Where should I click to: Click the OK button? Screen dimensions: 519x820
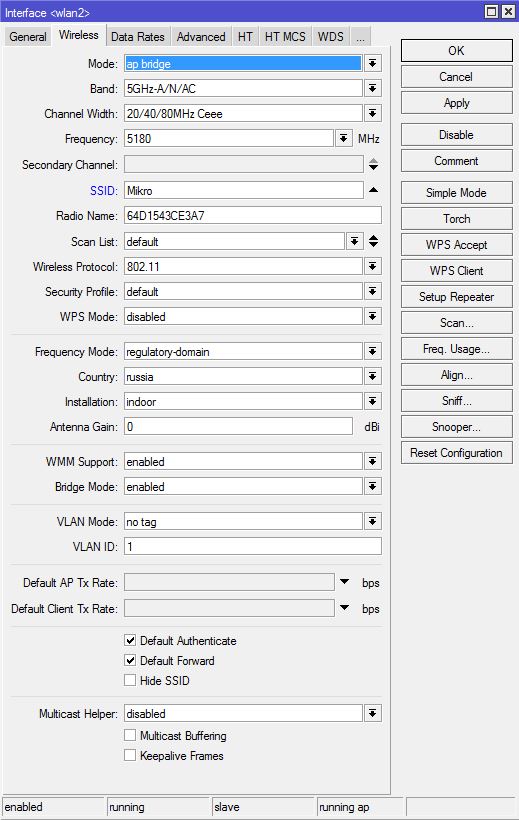point(456,51)
